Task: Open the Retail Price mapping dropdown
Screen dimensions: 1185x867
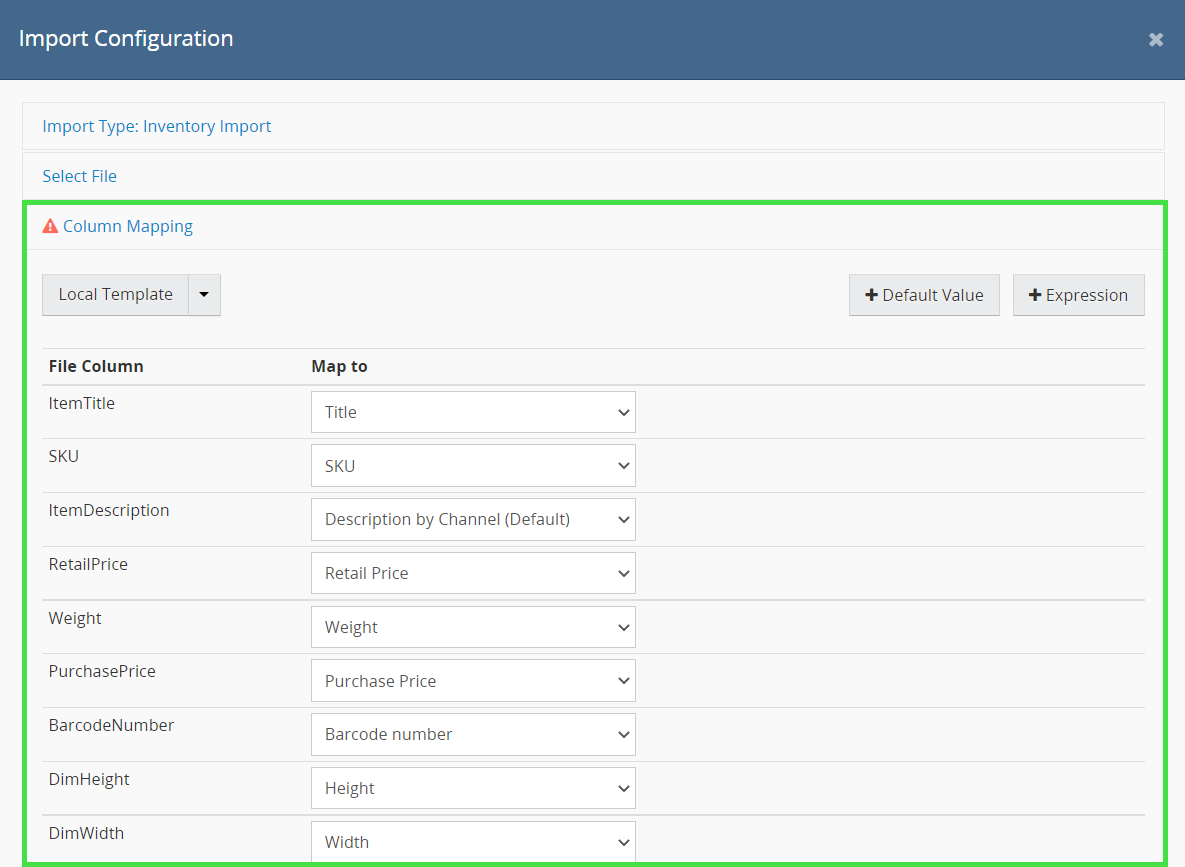Action: point(473,573)
